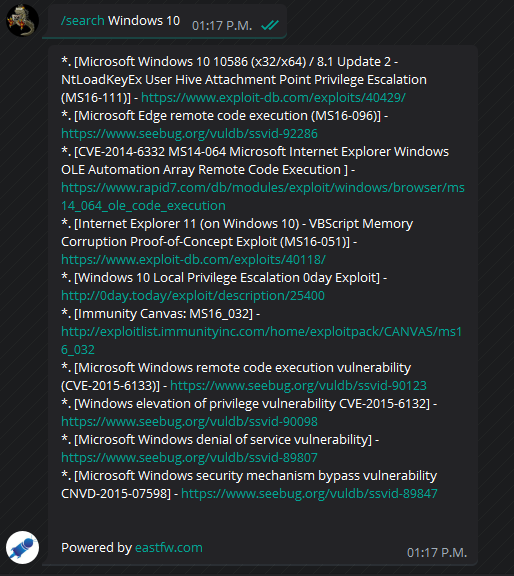Open the sender's lizard avatar
The width and height of the screenshot is (514, 576).
point(22,20)
